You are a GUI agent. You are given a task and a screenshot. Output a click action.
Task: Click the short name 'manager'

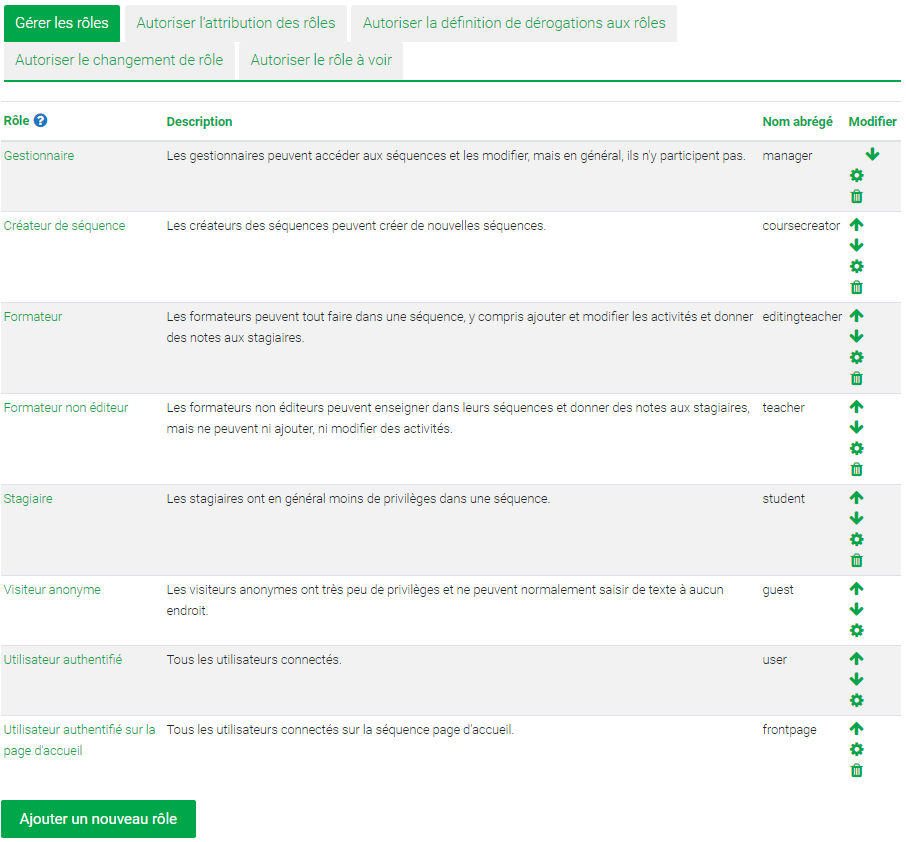tap(787, 155)
